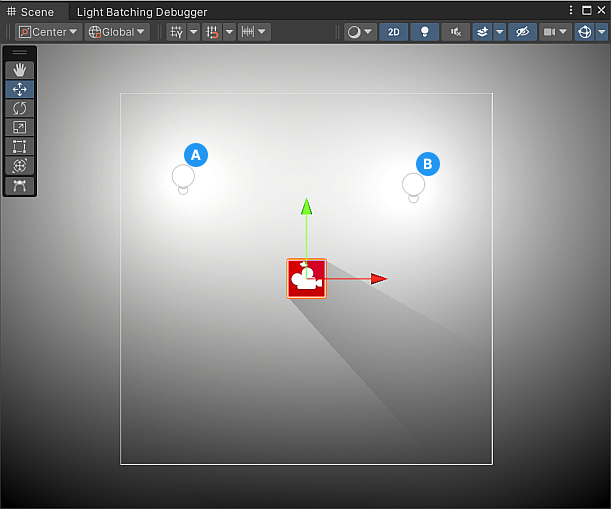This screenshot has width=611, height=509.
Task: Open the Center pivot dropdown
Action: click(47, 32)
